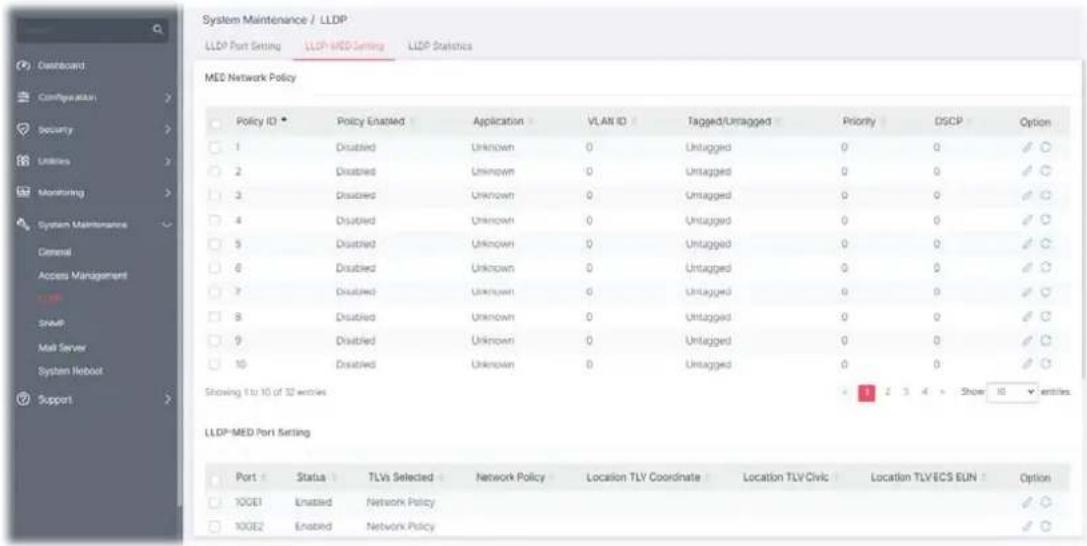
Task: Click the sidebar search input field
Action: (x=83, y=30)
